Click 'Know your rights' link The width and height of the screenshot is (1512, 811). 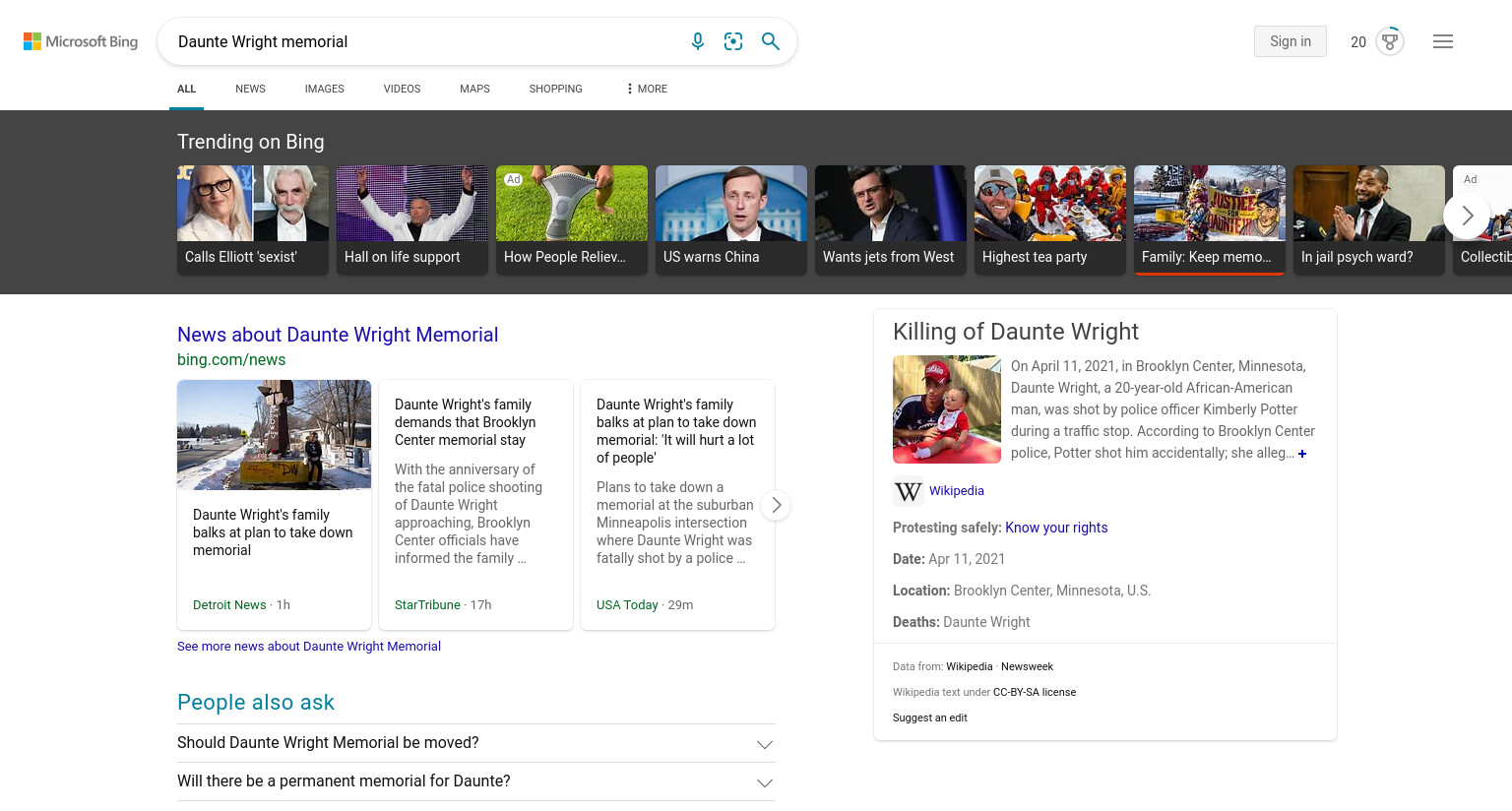(1056, 528)
